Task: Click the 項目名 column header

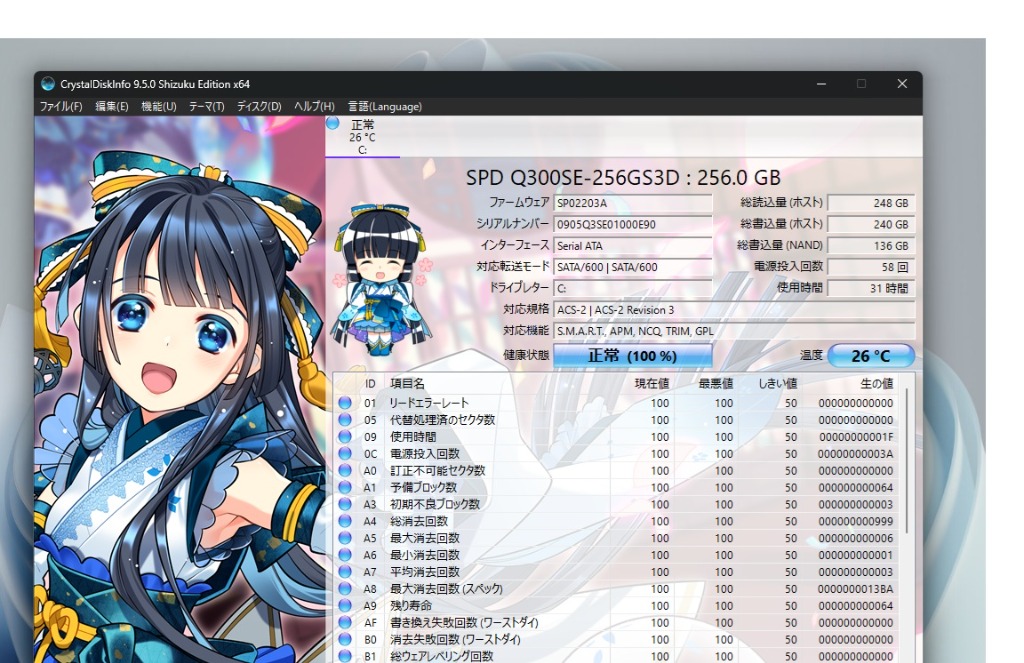Action: click(x=407, y=383)
